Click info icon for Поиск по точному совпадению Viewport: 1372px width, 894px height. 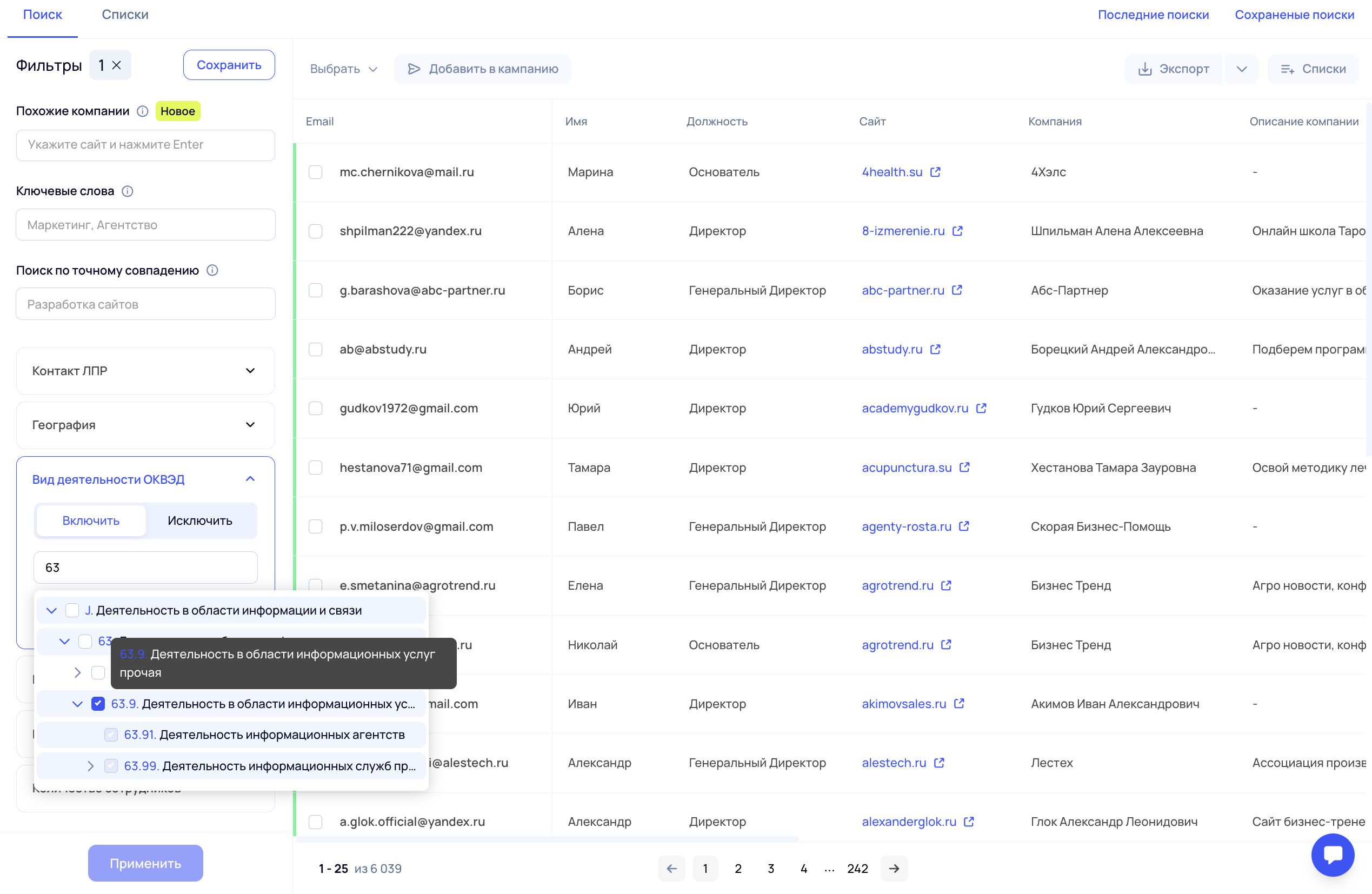(212, 270)
